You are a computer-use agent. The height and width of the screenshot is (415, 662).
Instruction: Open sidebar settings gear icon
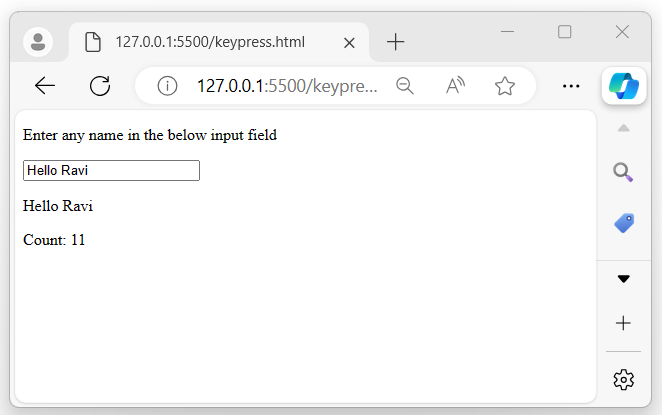(623, 379)
